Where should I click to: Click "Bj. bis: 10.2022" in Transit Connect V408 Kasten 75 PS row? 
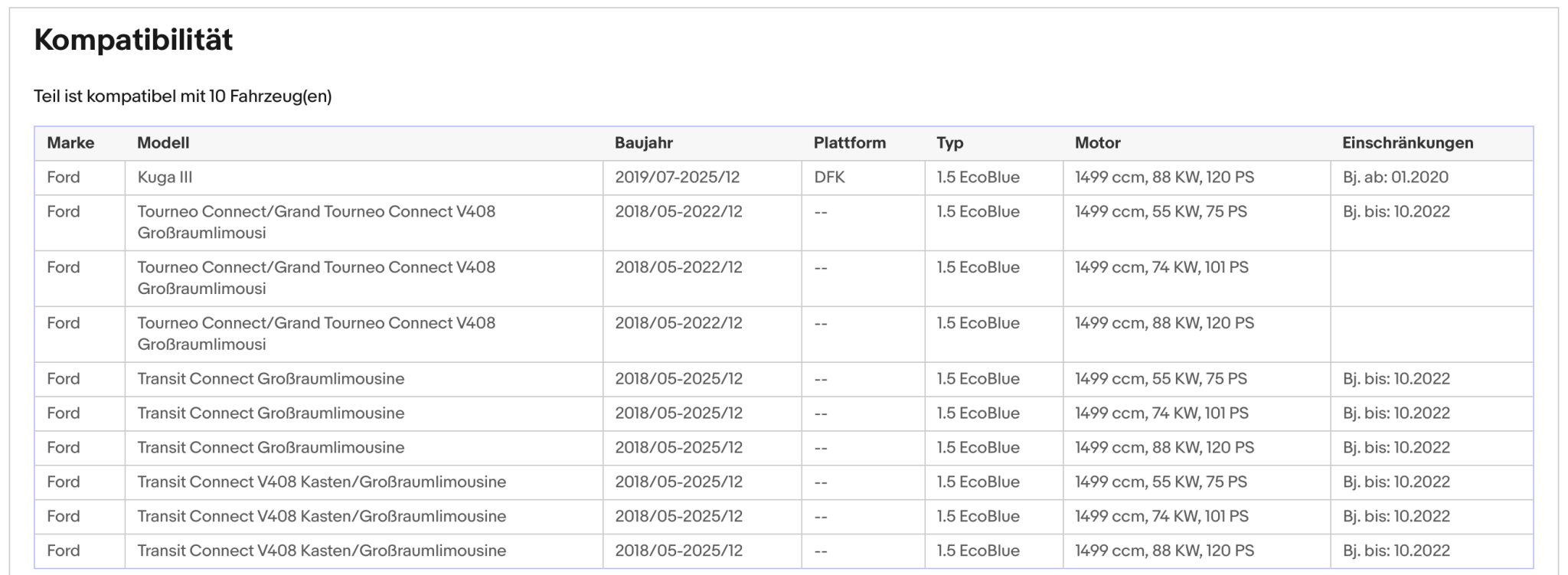(1396, 482)
